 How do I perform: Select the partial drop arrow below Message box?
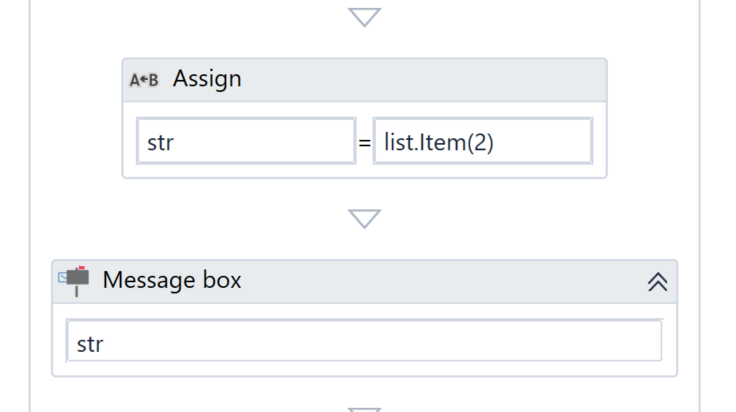pyautogui.click(x=364, y=410)
